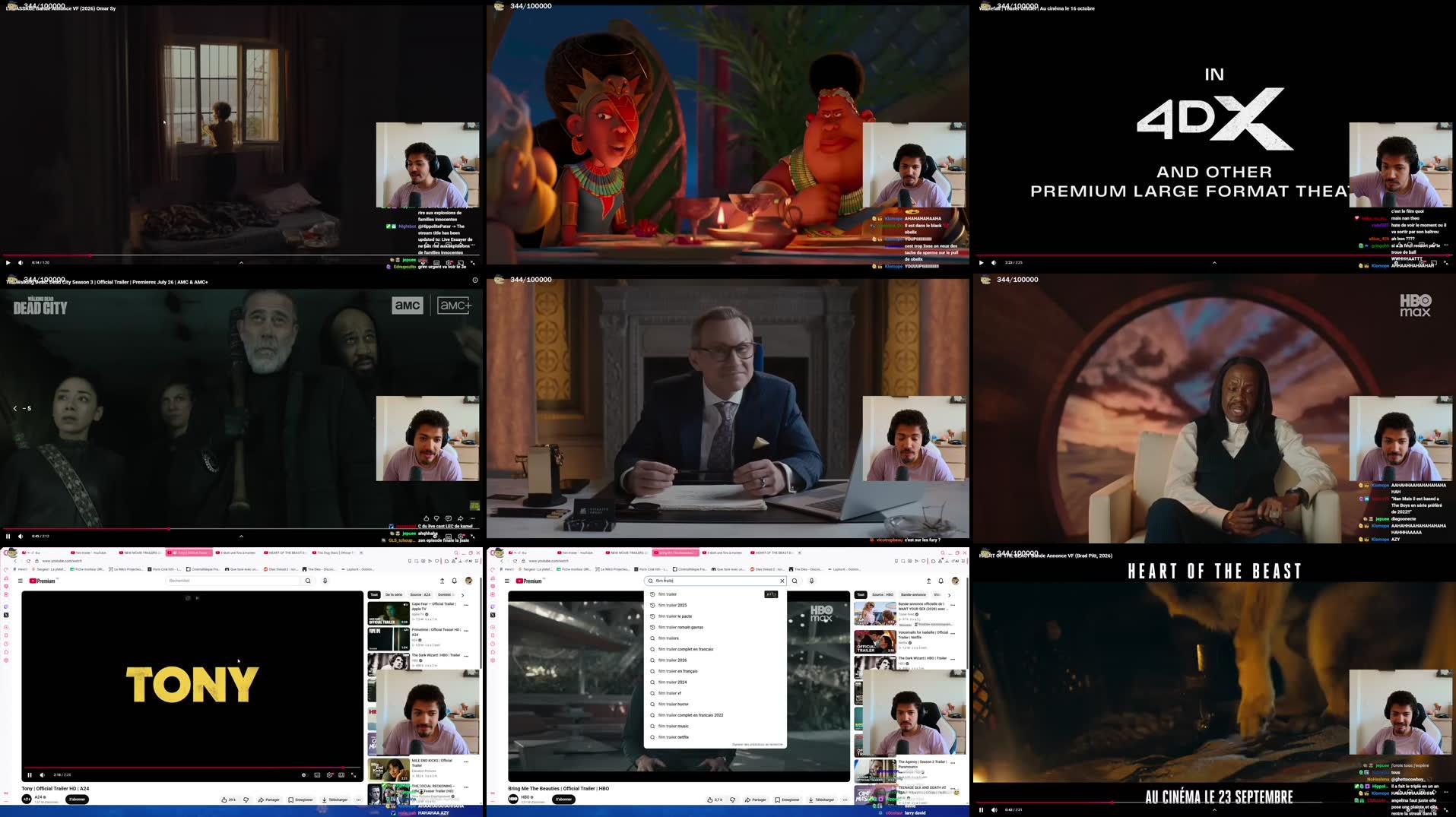Subscribe to HBO with S'abonner button
The image size is (1456, 817).
563,800
